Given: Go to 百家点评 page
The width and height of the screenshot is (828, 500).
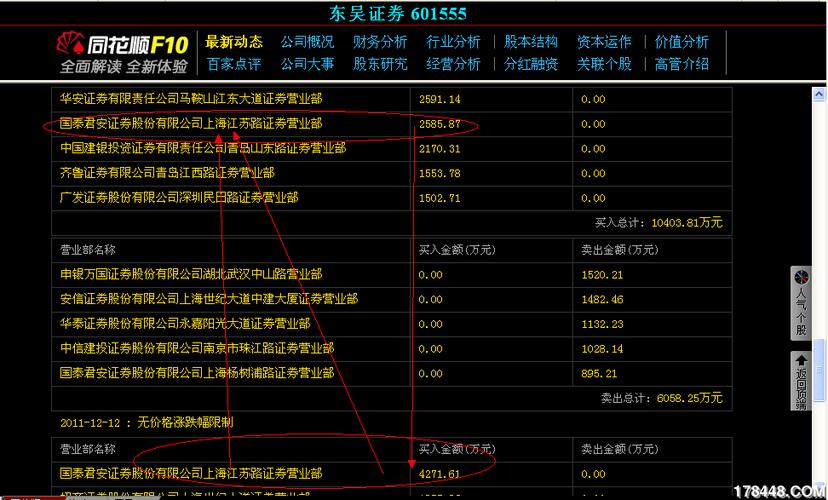Looking at the screenshot, I should pyautogui.click(x=233, y=64).
